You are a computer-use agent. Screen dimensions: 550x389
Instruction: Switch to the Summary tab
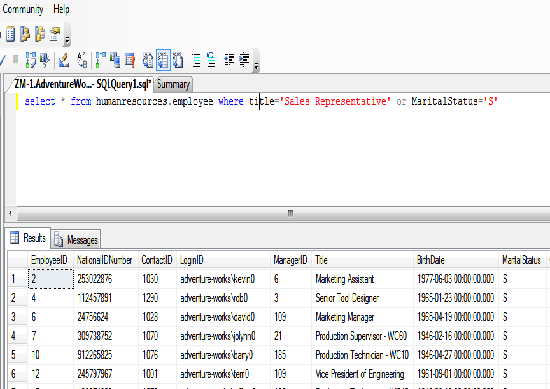(173, 85)
